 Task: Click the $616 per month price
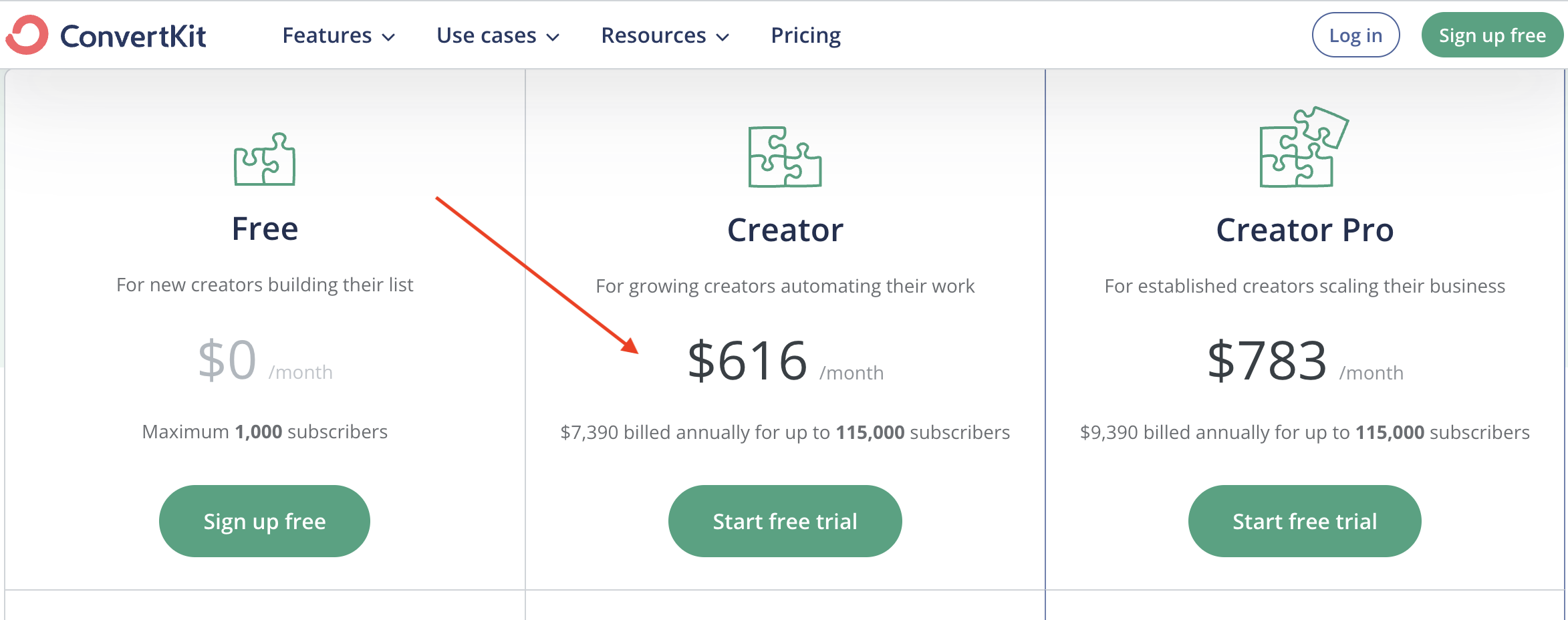coord(748,361)
